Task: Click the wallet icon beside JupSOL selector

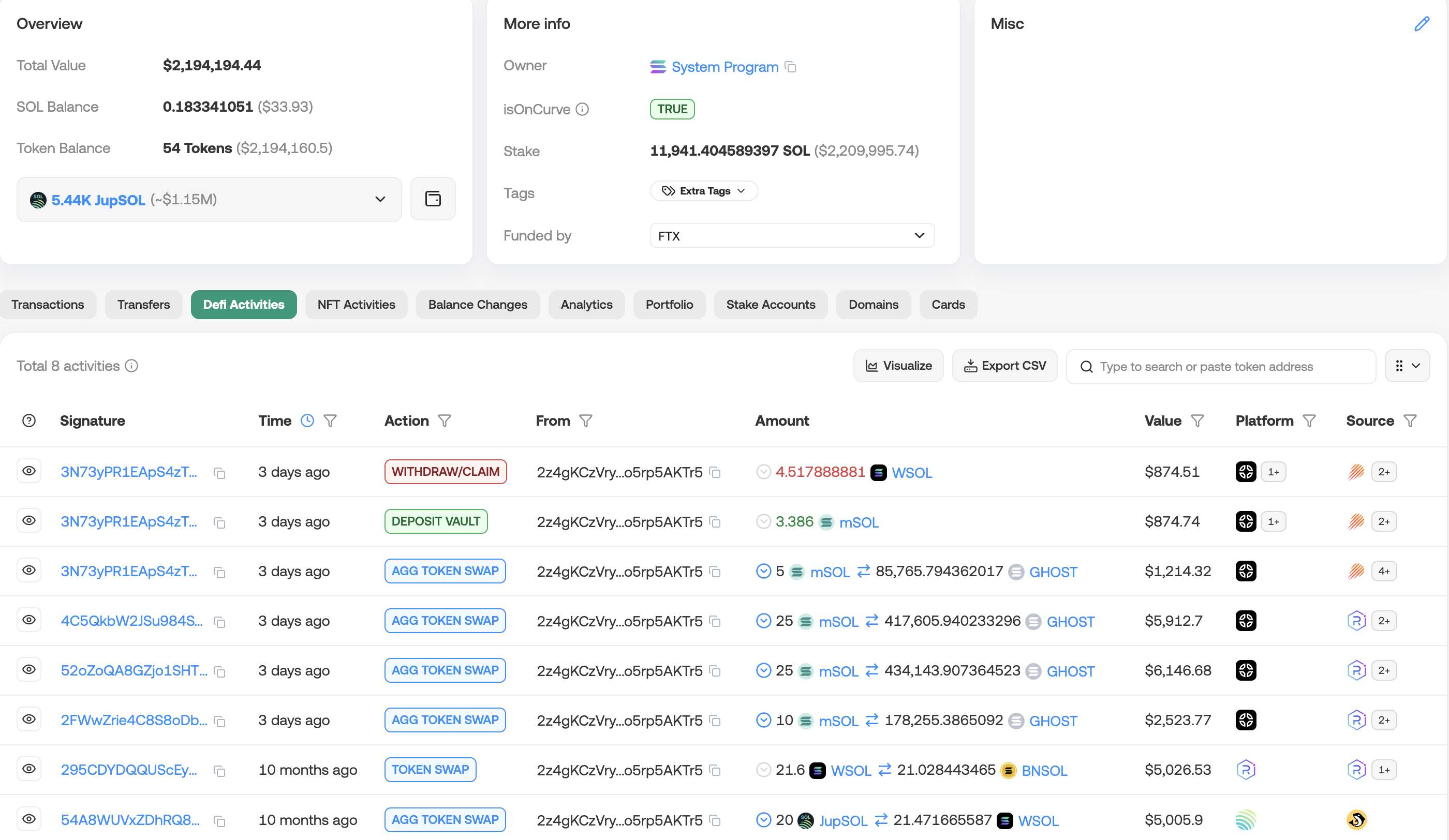Action: point(433,199)
